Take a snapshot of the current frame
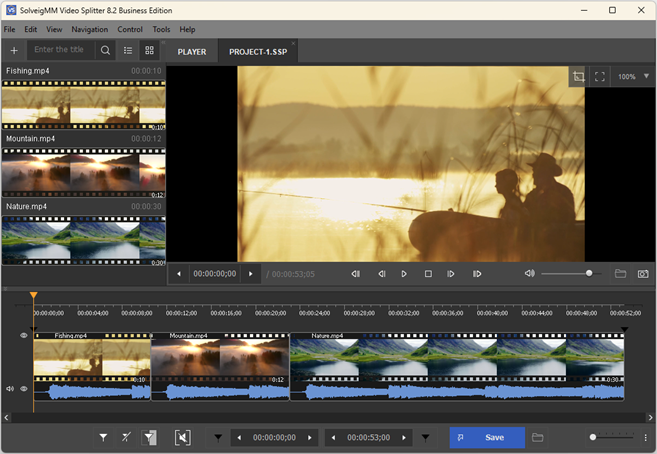Viewport: 657px width, 454px height. coord(643,274)
